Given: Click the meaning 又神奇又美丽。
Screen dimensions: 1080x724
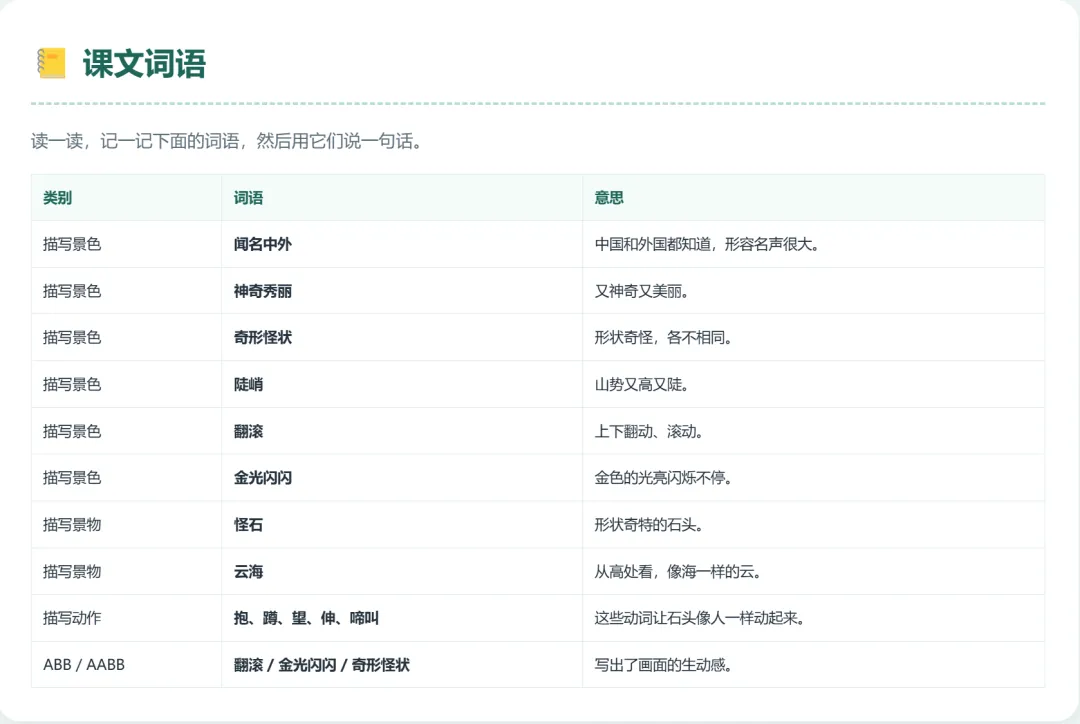Looking at the screenshot, I should (642, 291).
